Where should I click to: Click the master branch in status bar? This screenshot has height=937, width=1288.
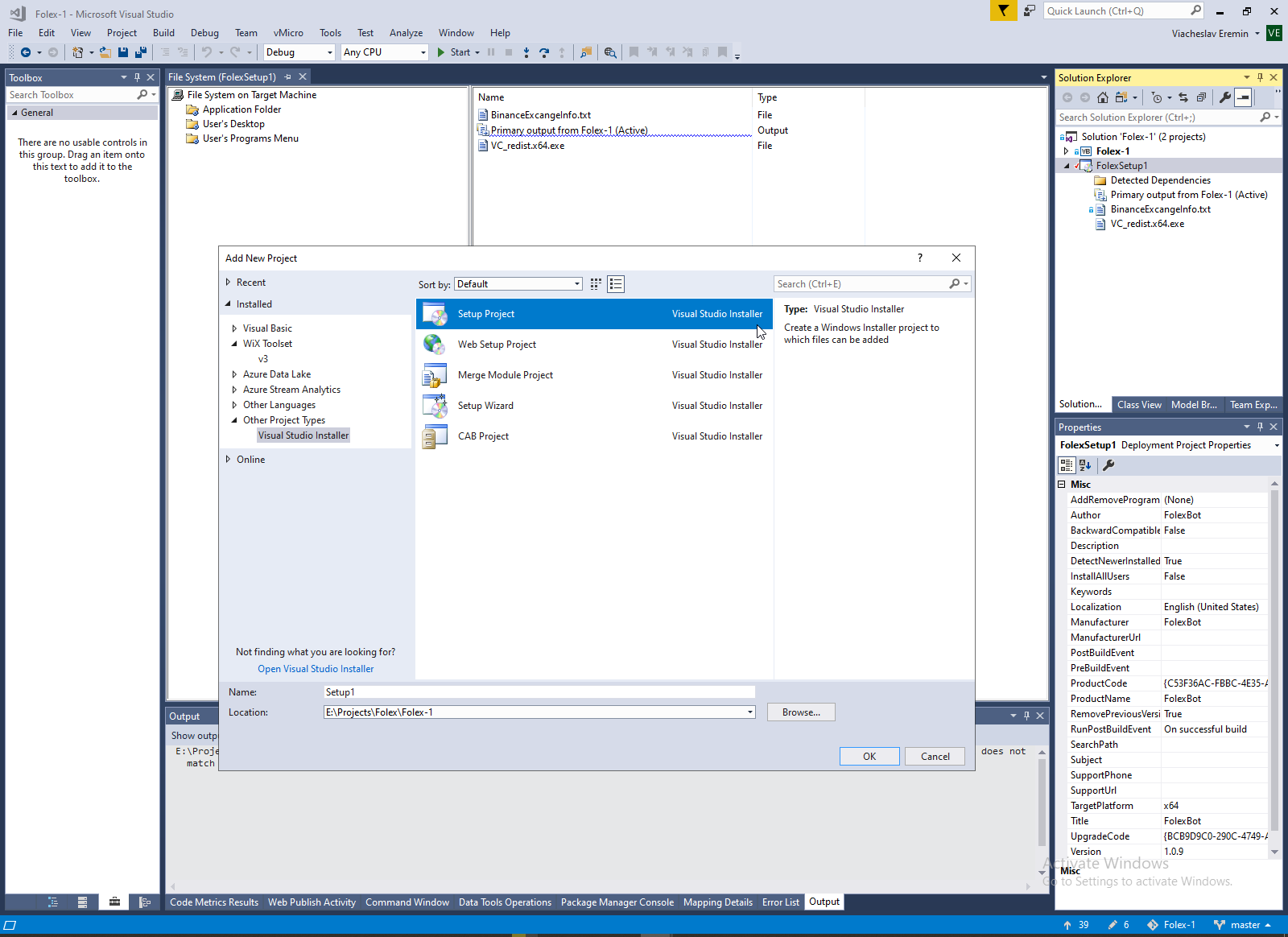click(1243, 925)
